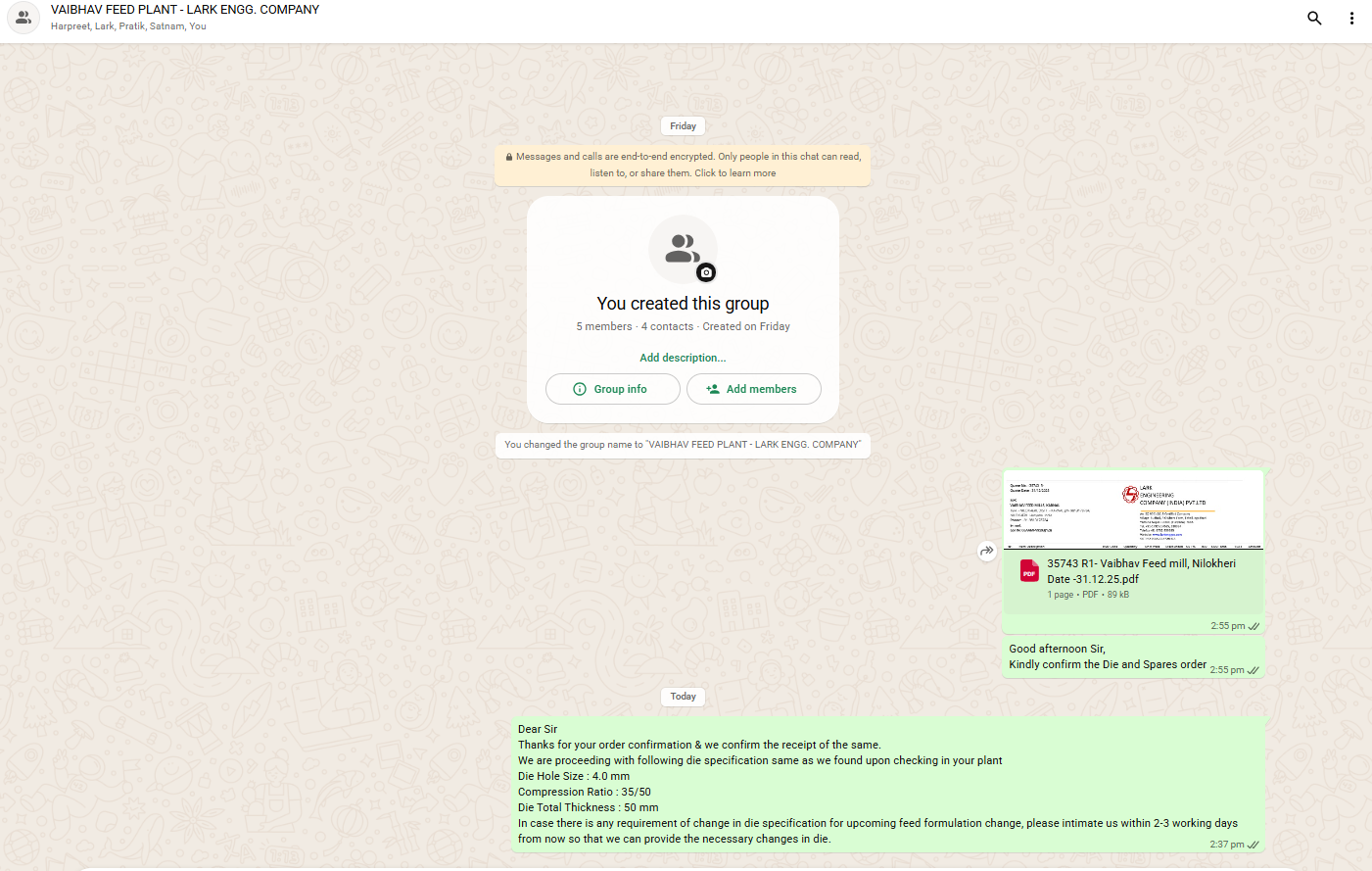Click the group avatar in header
The width and height of the screenshot is (1372, 871).
click(24, 18)
